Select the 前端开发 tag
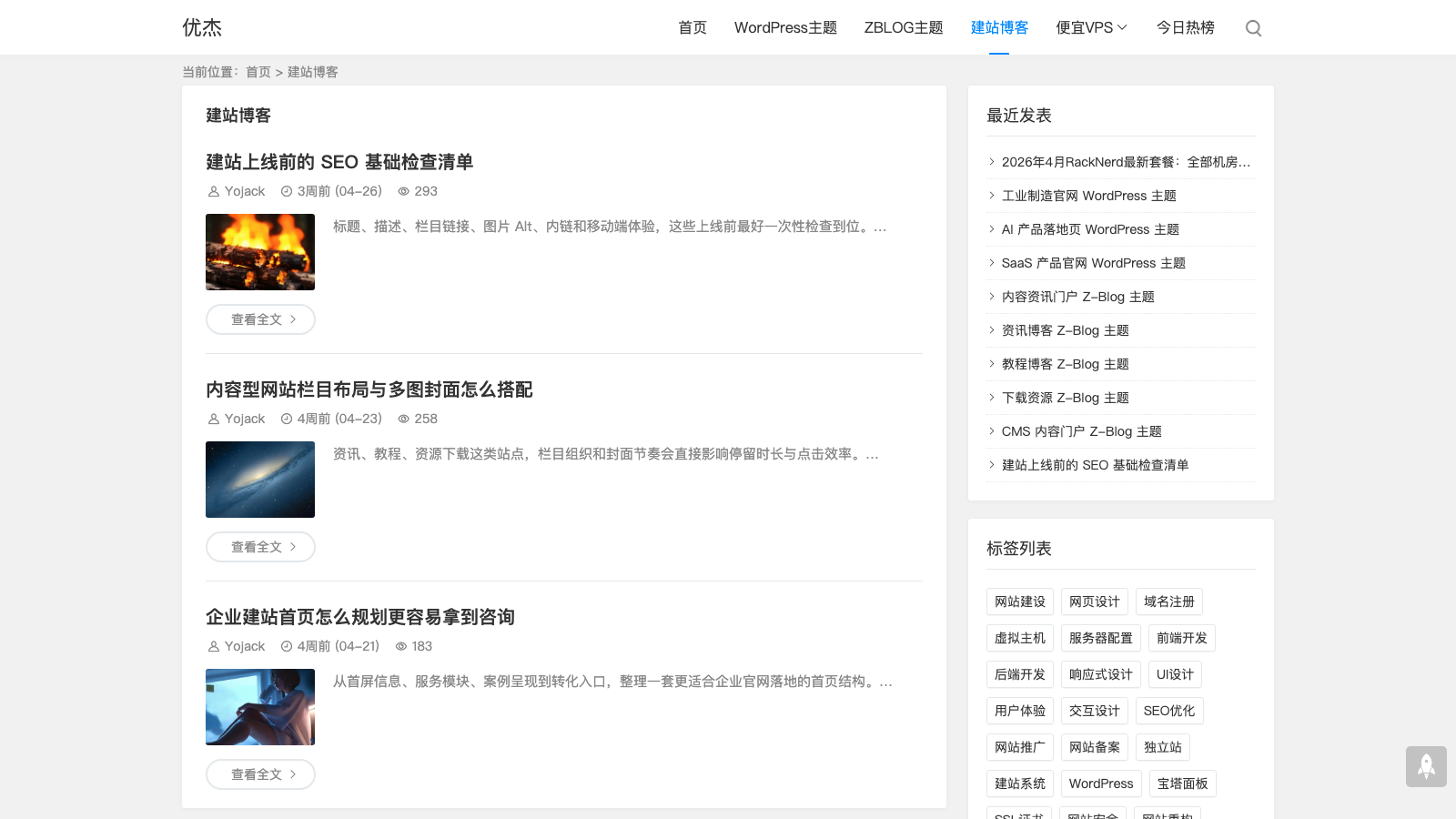 pos(1182,638)
